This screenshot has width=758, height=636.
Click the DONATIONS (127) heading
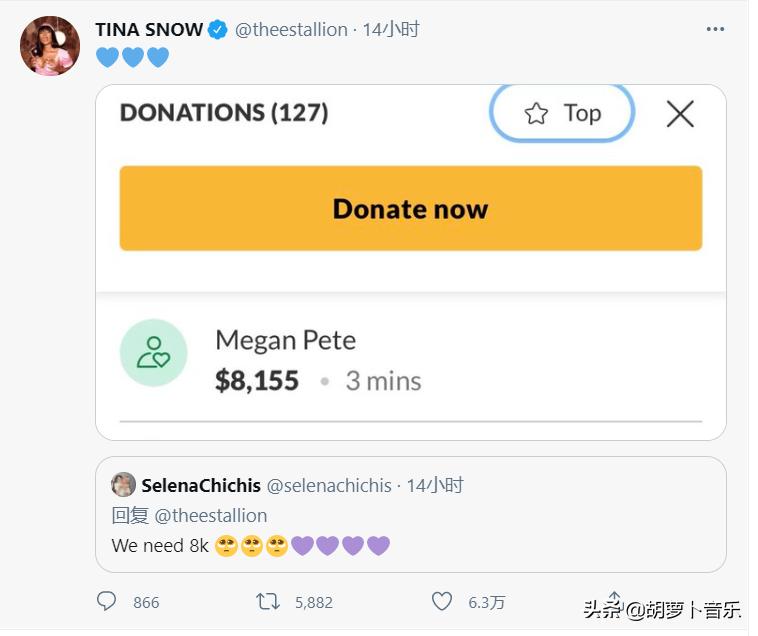click(x=224, y=113)
